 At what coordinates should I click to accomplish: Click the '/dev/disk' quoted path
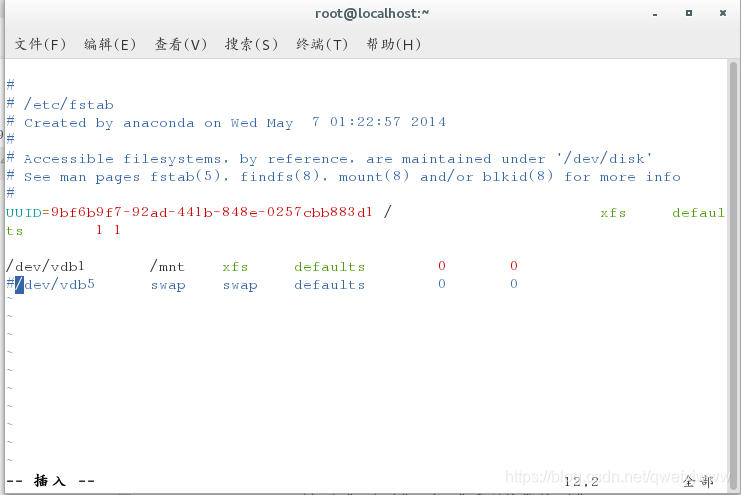(604, 158)
